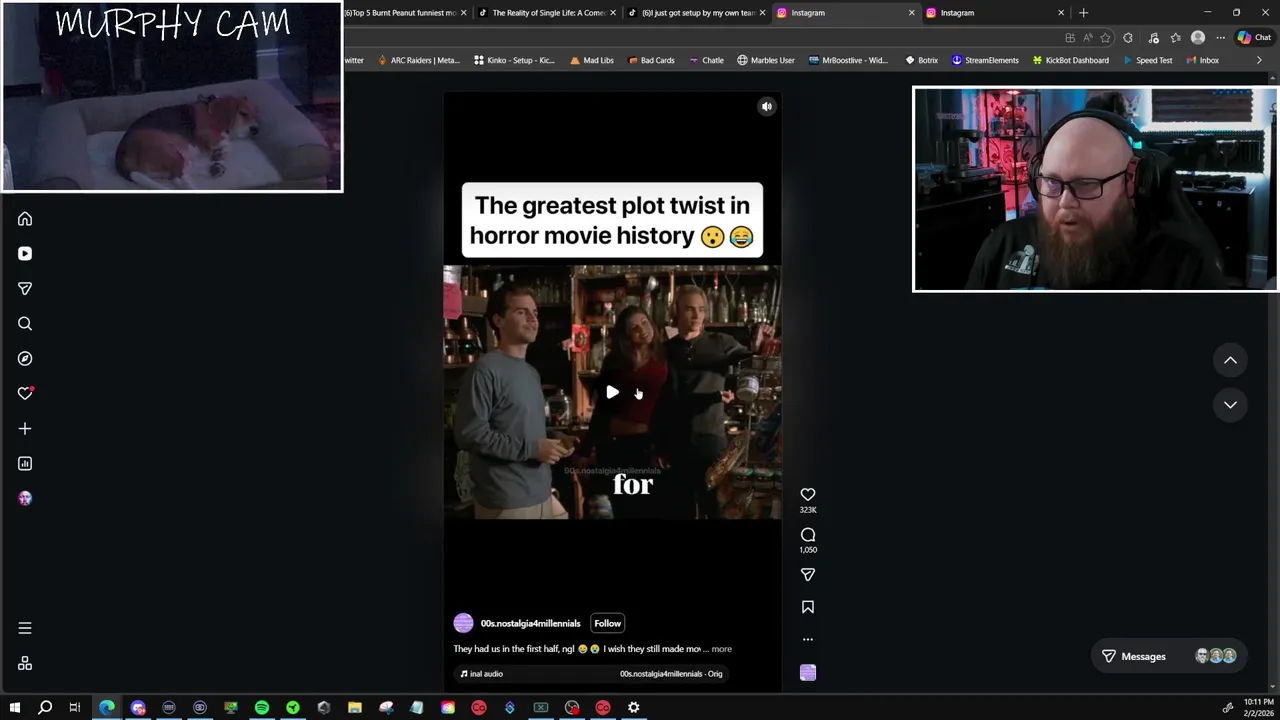Open Edge split screen icon
1280x720 pixels.
pyautogui.click(x=1070, y=38)
